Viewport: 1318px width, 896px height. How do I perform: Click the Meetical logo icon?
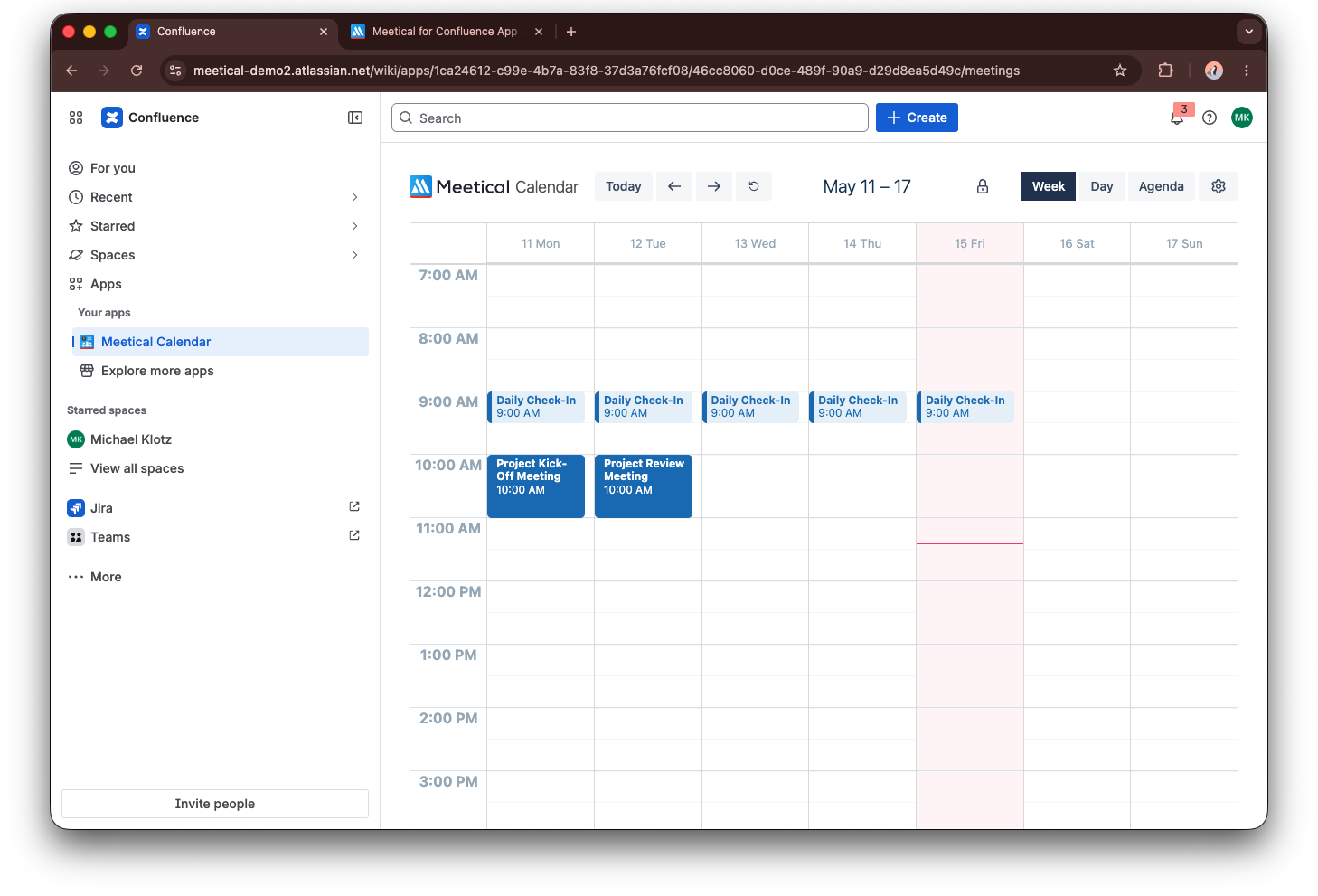tap(420, 186)
